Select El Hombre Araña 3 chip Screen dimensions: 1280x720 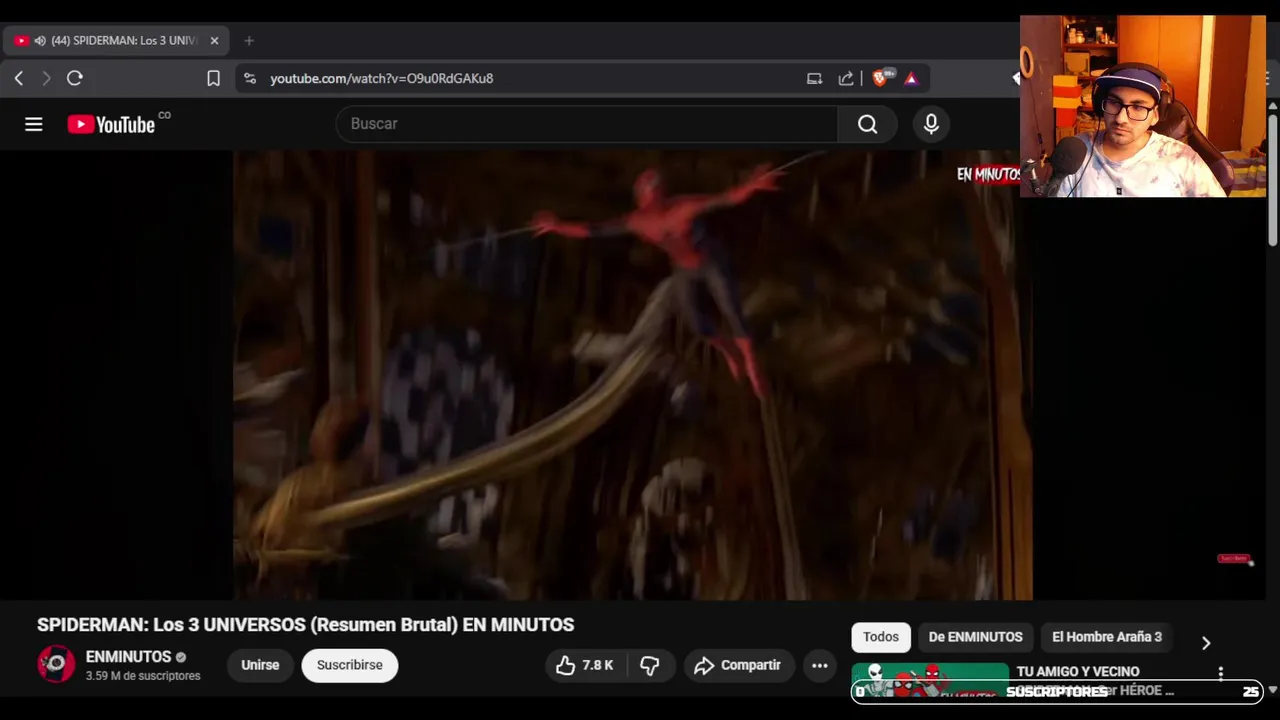coord(1107,637)
